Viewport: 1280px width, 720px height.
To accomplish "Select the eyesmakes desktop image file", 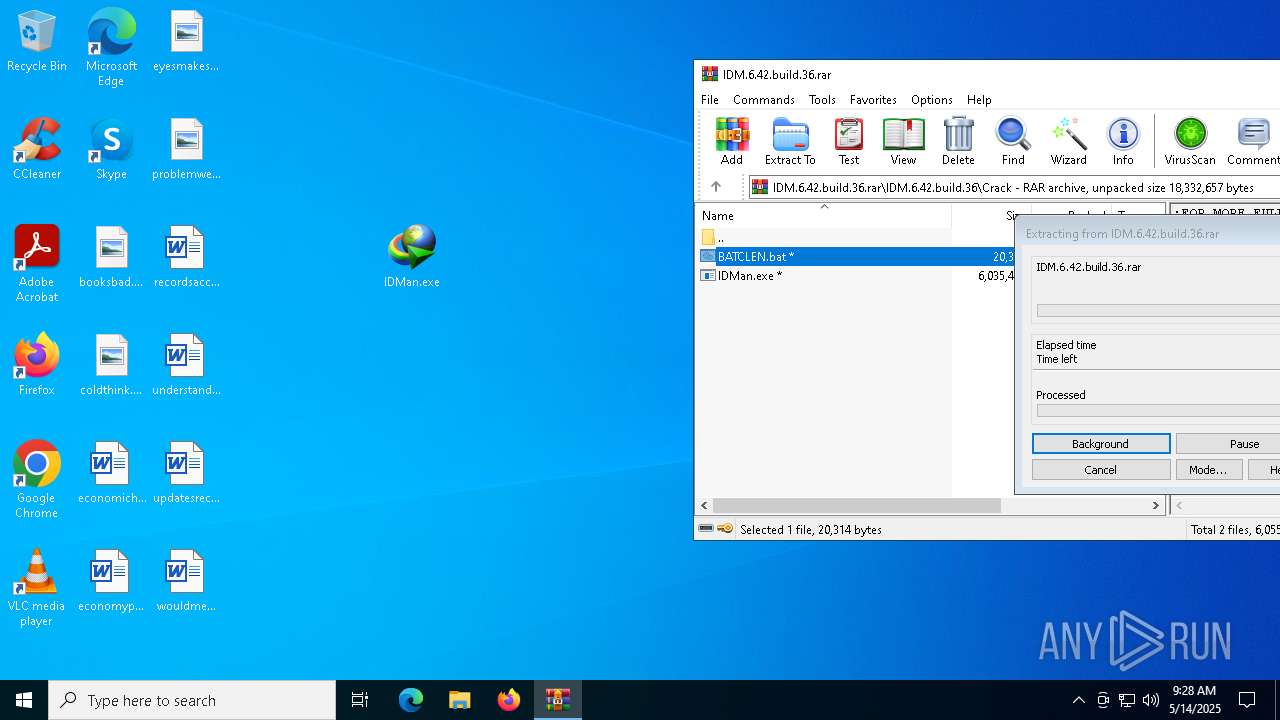I will click(186, 41).
